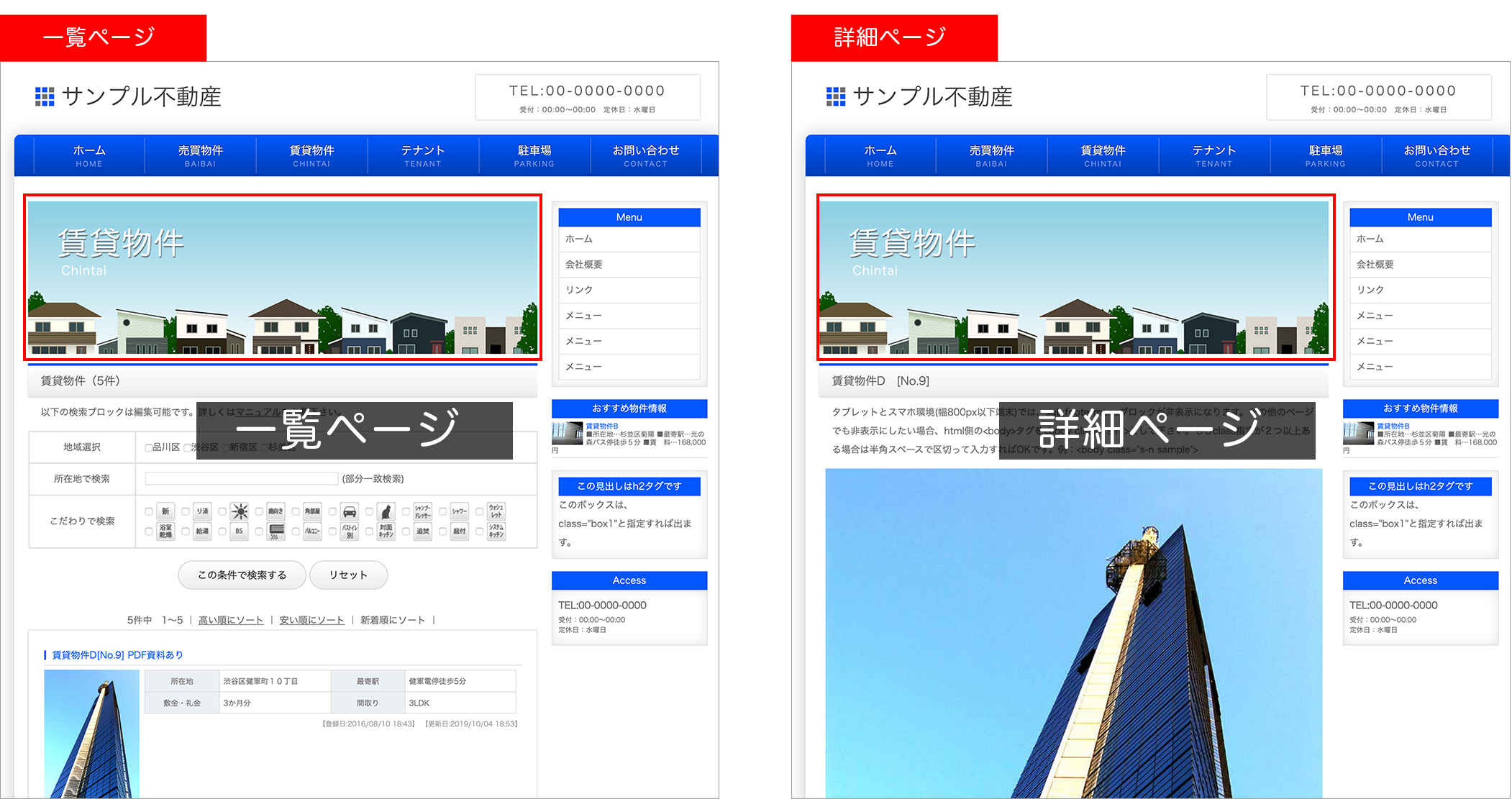Image resolution: width=1512 pixels, height=799 pixels.
Task: Open the 賃貸物件B recommendation on the list page
Action: click(602, 426)
